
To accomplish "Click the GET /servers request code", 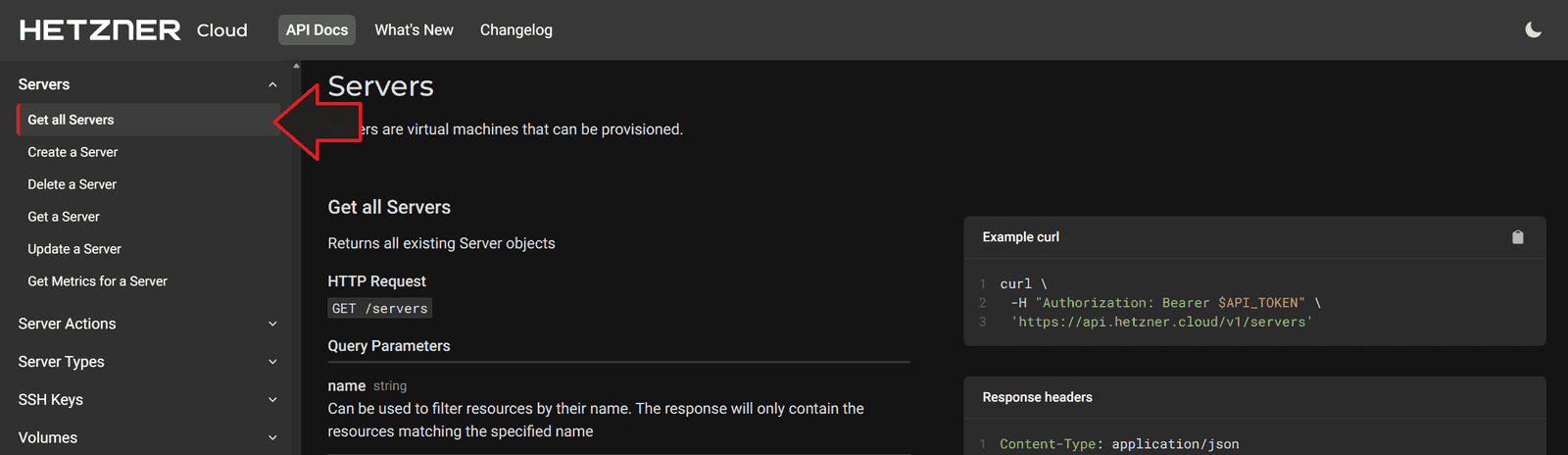I will [379, 308].
